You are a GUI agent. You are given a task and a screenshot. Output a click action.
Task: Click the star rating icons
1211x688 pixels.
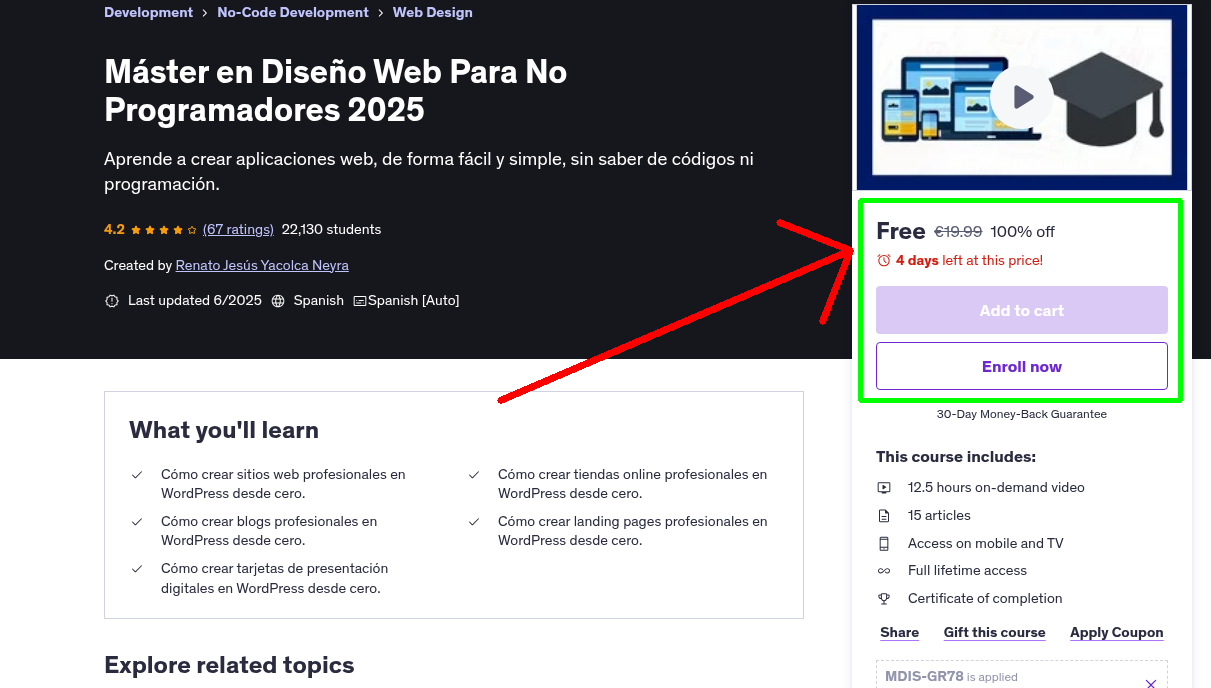[164, 229]
